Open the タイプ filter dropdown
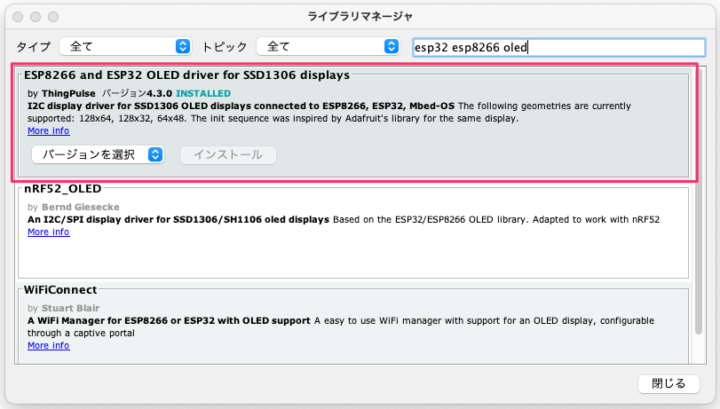This screenshot has height=409, width=720. [125, 47]
